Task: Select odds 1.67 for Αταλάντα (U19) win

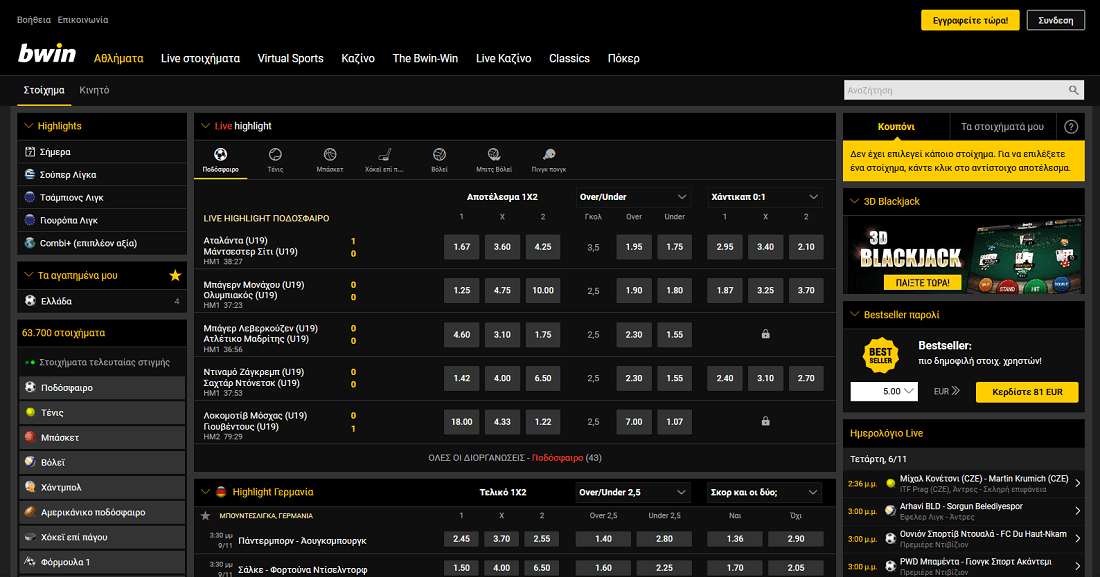Action: [462, 247]
